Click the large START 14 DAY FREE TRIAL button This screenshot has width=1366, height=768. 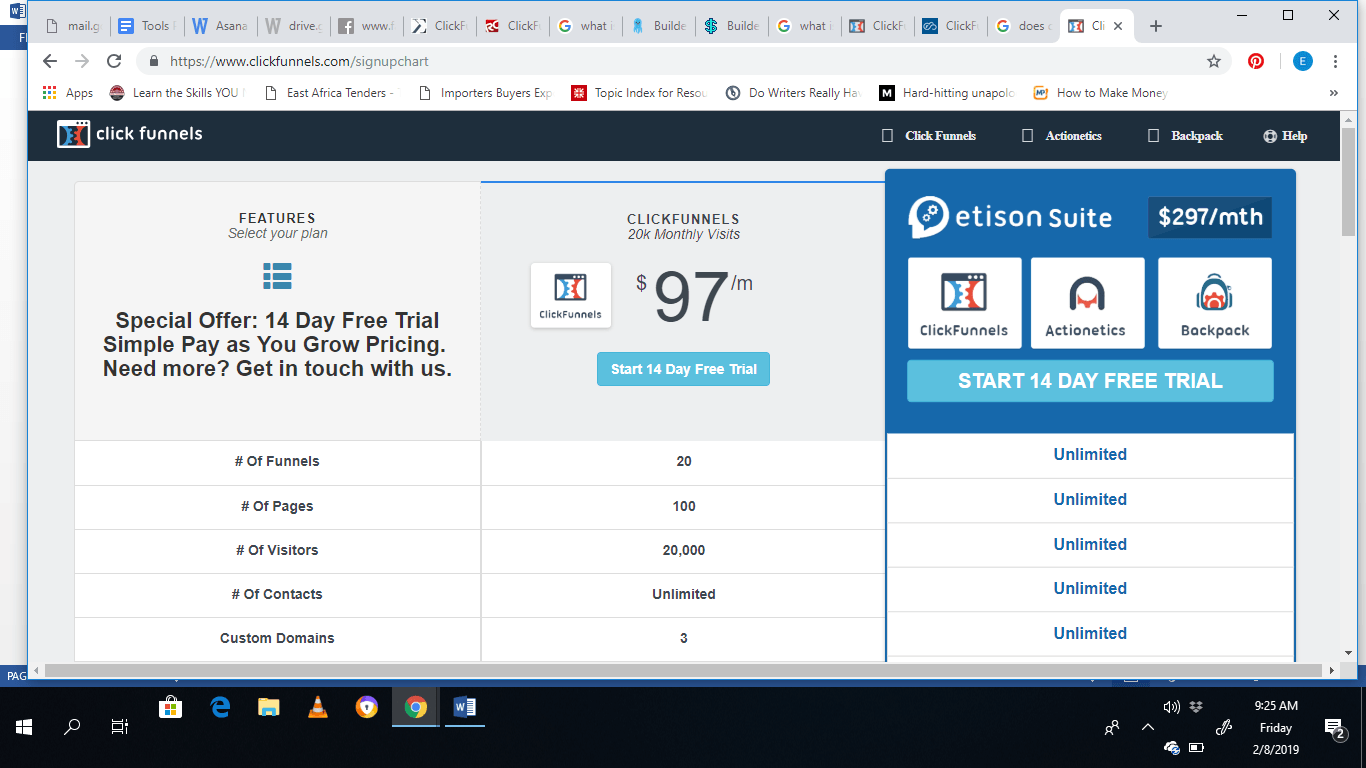(x=1090, y=381)
